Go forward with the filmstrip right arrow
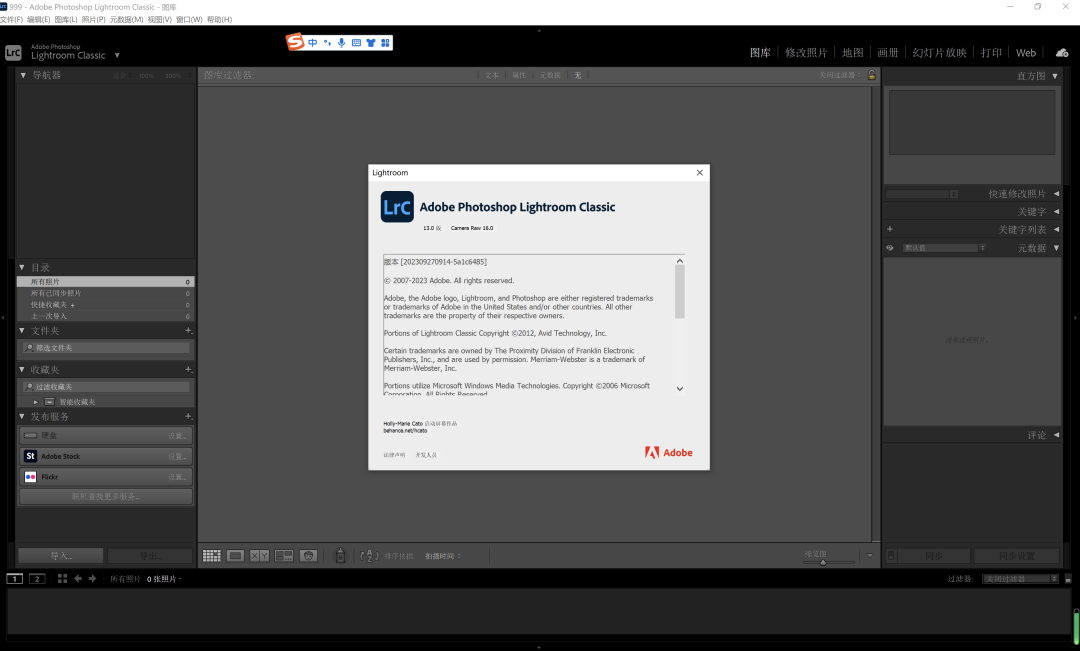The image size is (1080, 651). tap(92, 579)
